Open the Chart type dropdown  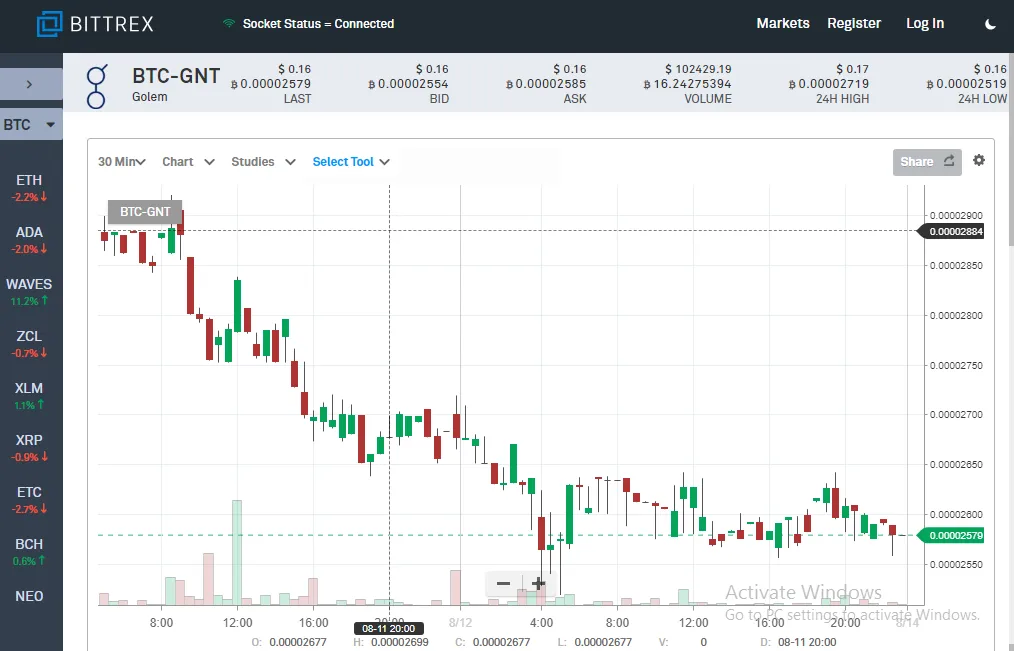coord(188,162)
